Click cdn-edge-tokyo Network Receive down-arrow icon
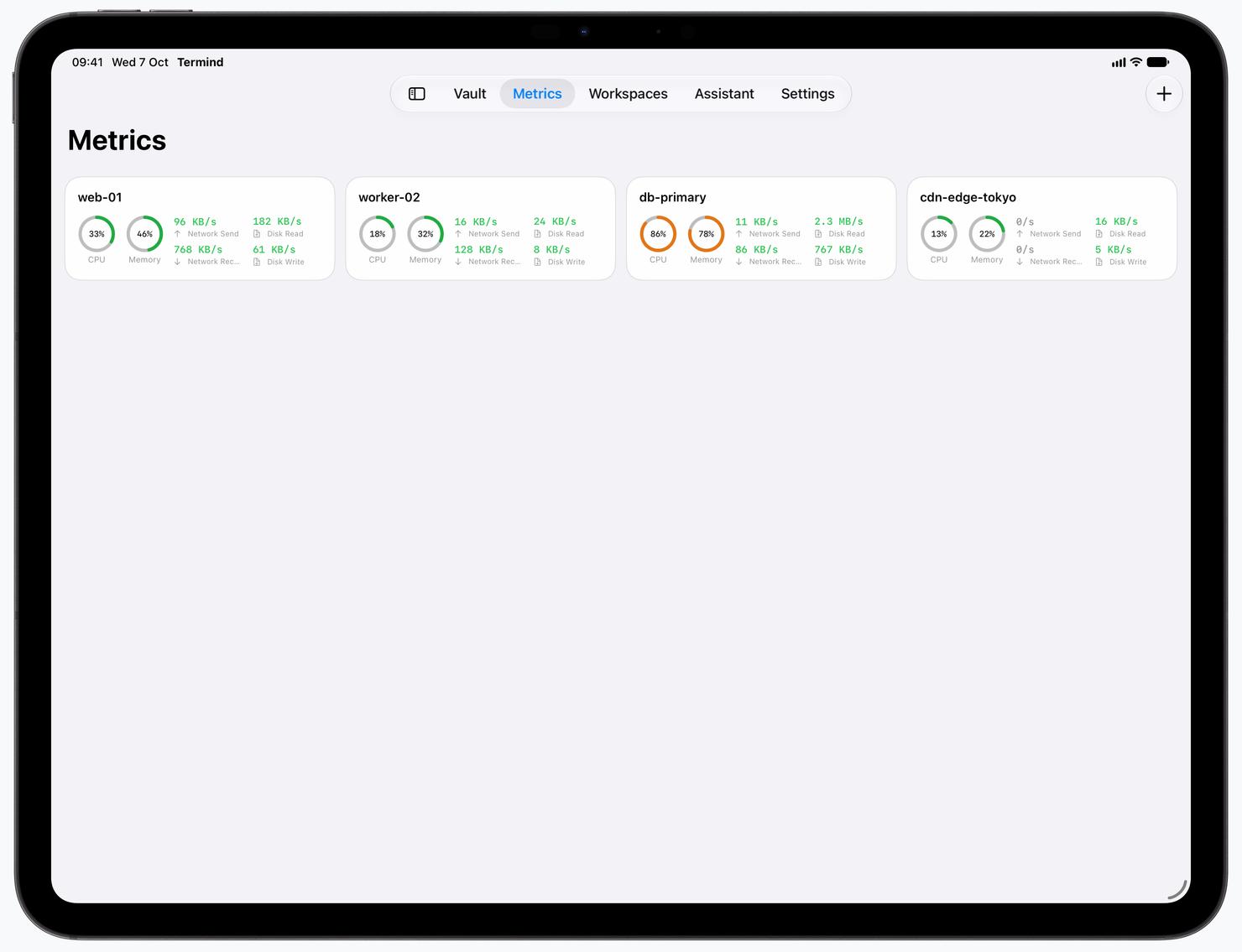 pos(1020,262)
